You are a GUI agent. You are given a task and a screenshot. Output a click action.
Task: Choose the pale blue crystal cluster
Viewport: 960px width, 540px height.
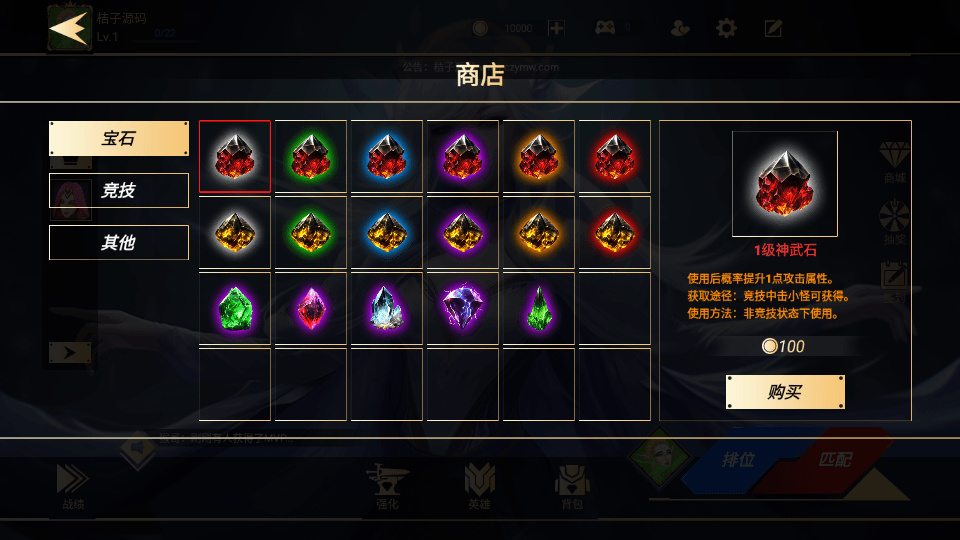[387, 309]
